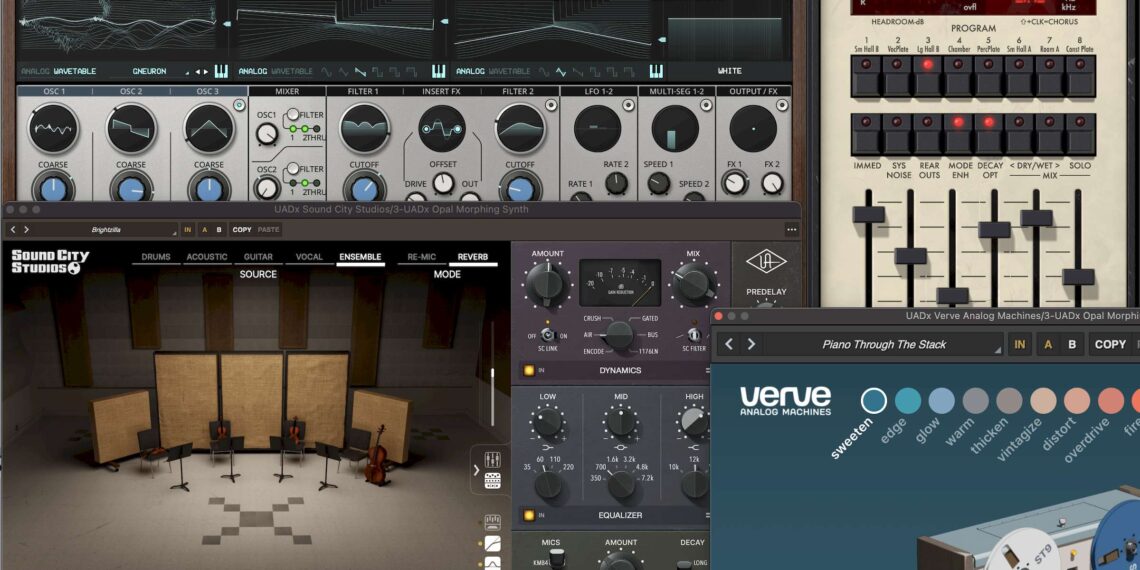Viewport: 1140px width, 570px height.
Task: Flip the SC FILTER switch
Action: click(693, 335)
